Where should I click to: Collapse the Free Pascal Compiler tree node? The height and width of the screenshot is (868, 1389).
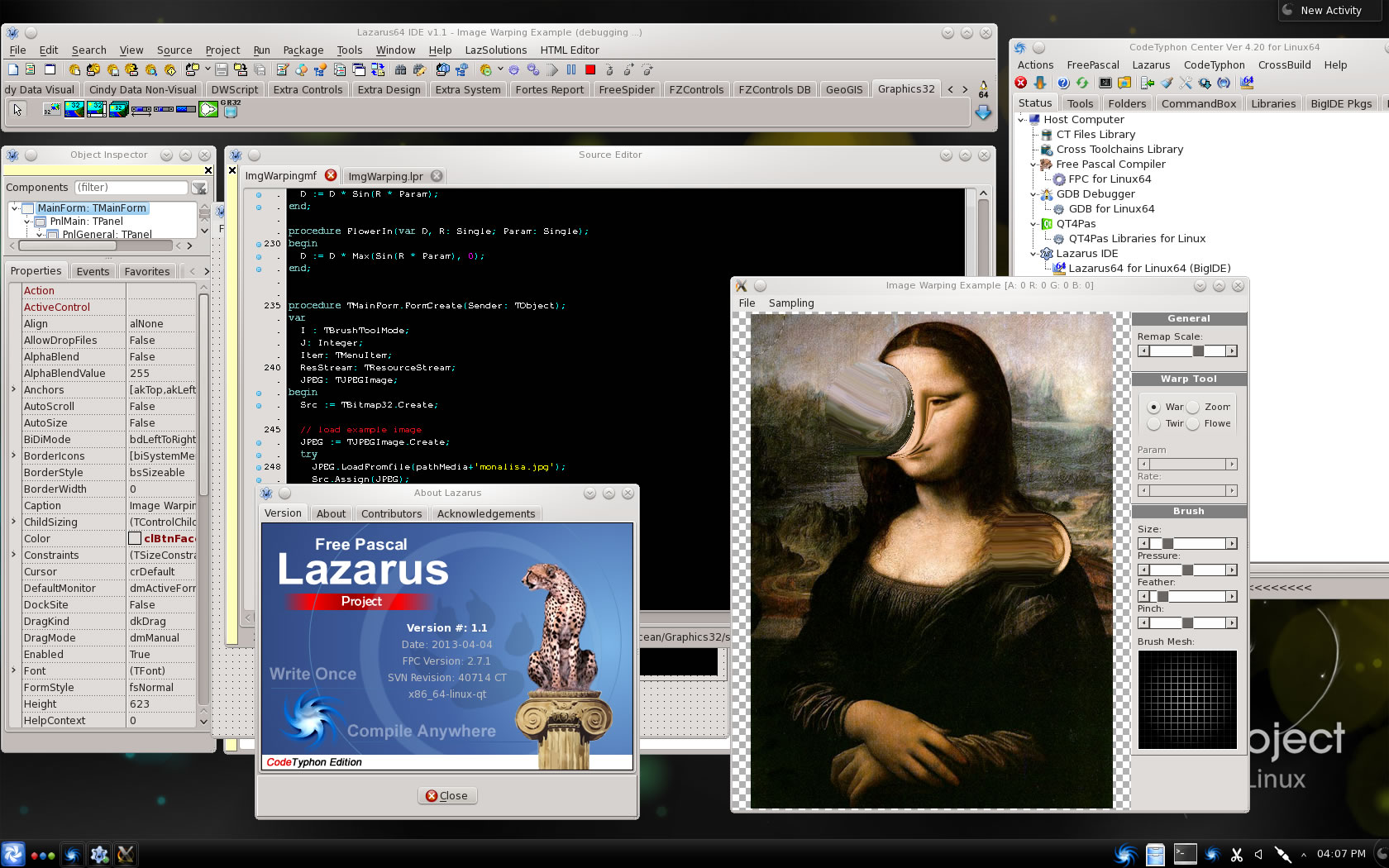1033,165
